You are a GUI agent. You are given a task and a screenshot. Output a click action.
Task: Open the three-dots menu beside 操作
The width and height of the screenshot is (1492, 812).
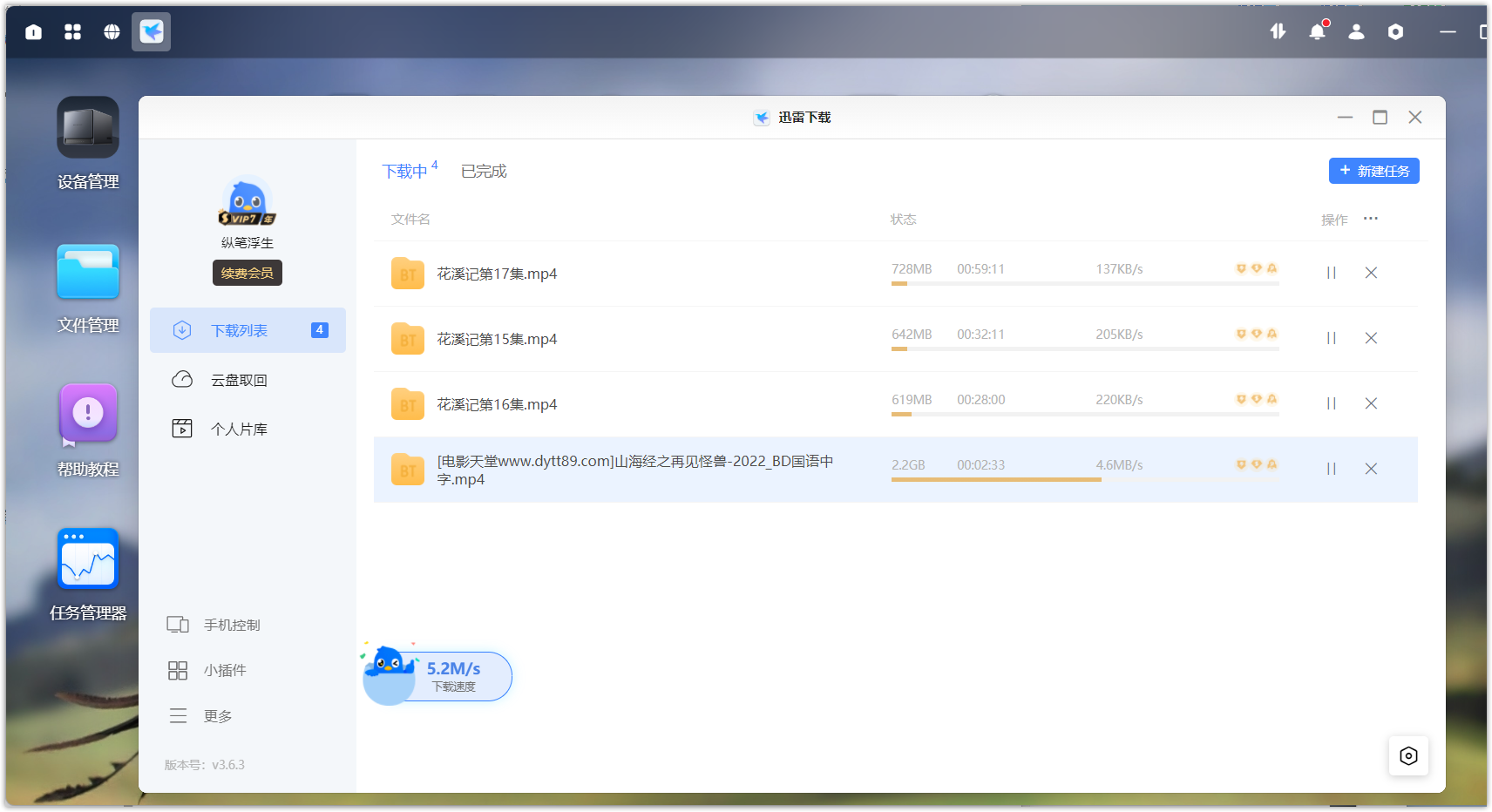tap(1371, 219)
